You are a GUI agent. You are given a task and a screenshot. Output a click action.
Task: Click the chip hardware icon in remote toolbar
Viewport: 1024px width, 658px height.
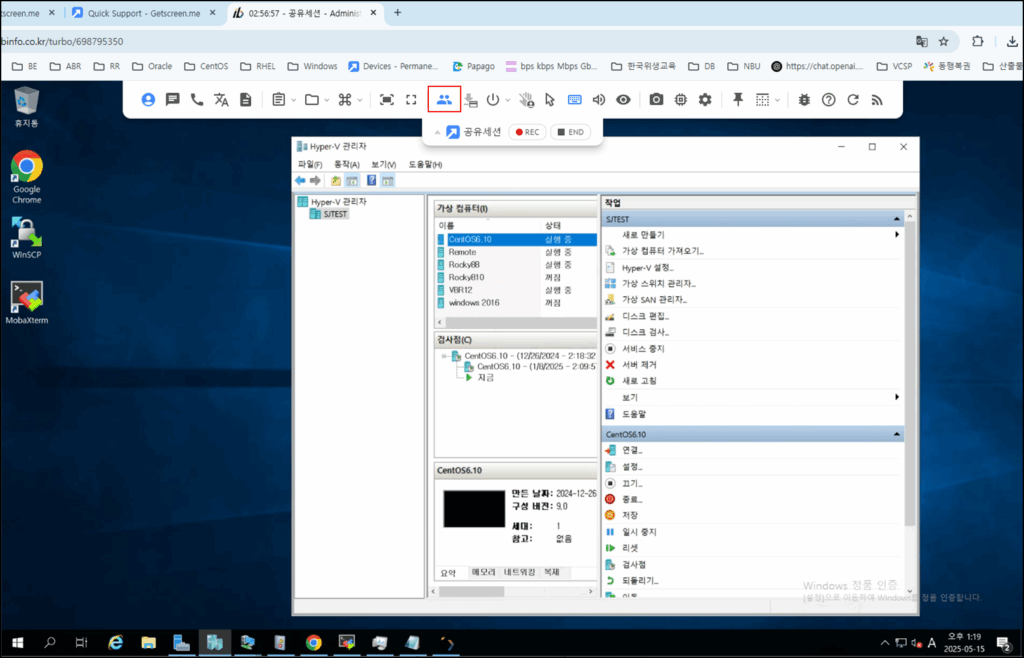[680, 99]
